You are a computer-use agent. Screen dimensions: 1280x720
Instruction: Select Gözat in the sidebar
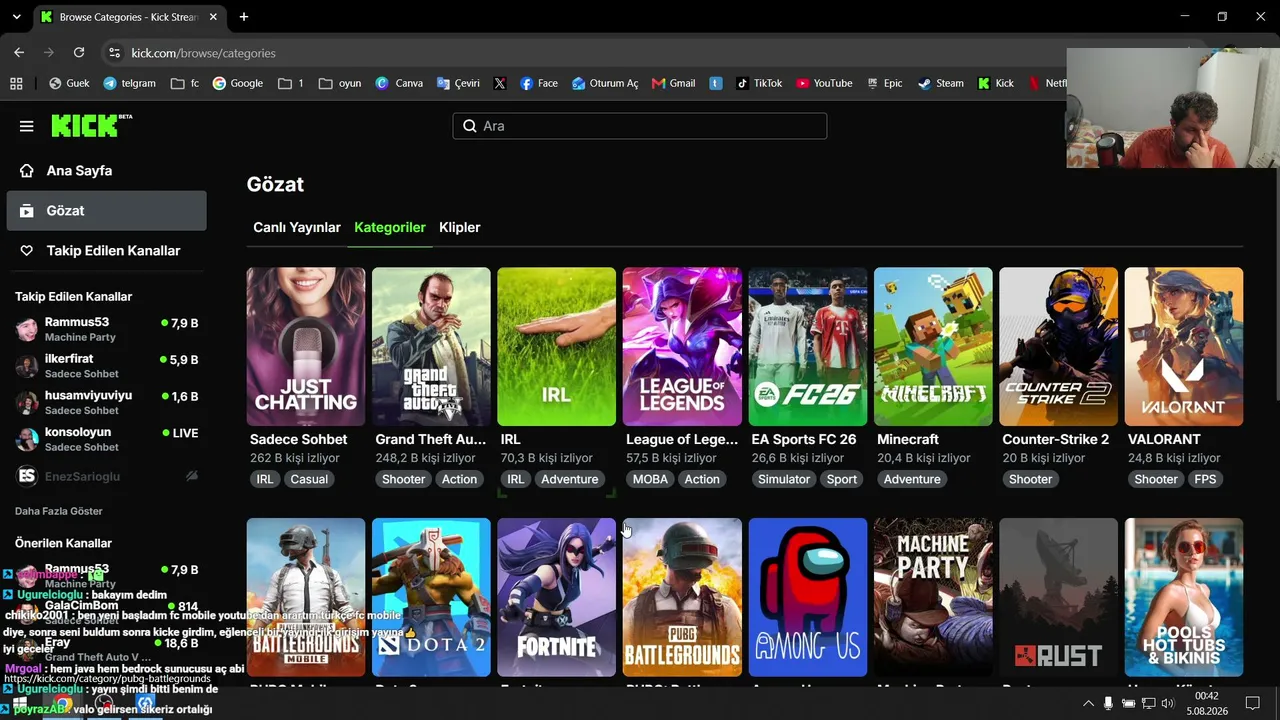(106, 211)
